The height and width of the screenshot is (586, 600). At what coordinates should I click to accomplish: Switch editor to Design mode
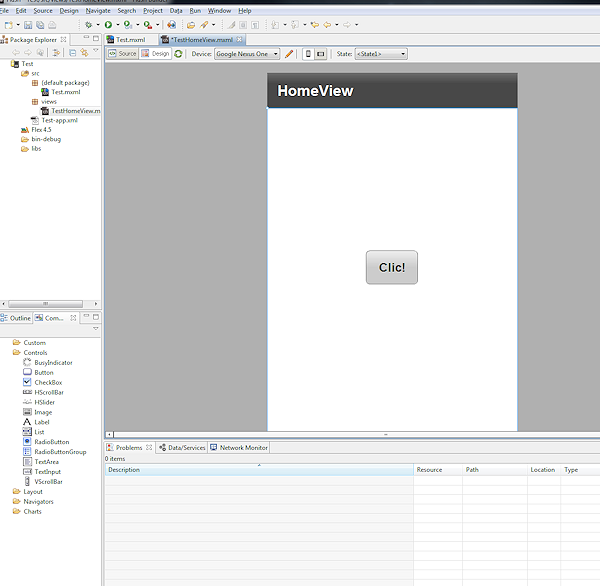(x=155, y=54)
